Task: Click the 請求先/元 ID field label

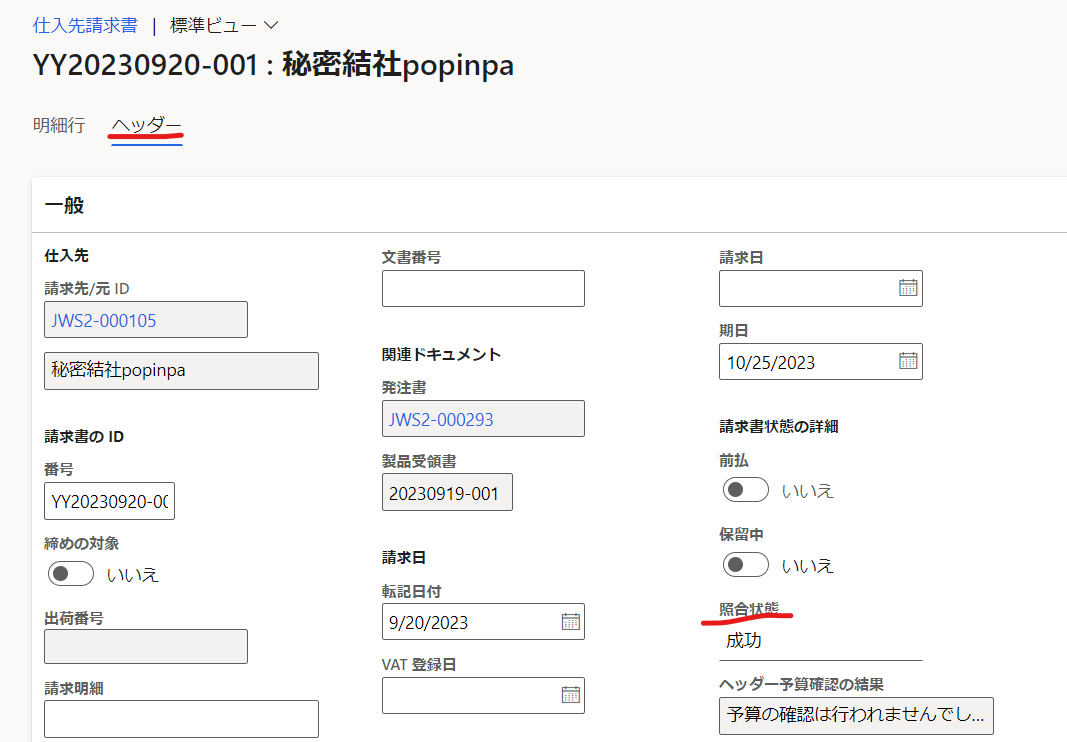Action: point(86,289)
